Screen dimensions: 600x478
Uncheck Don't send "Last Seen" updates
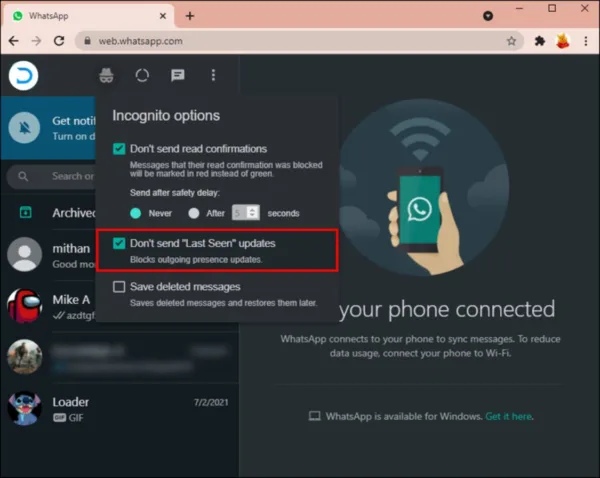(x=119, y=243)
